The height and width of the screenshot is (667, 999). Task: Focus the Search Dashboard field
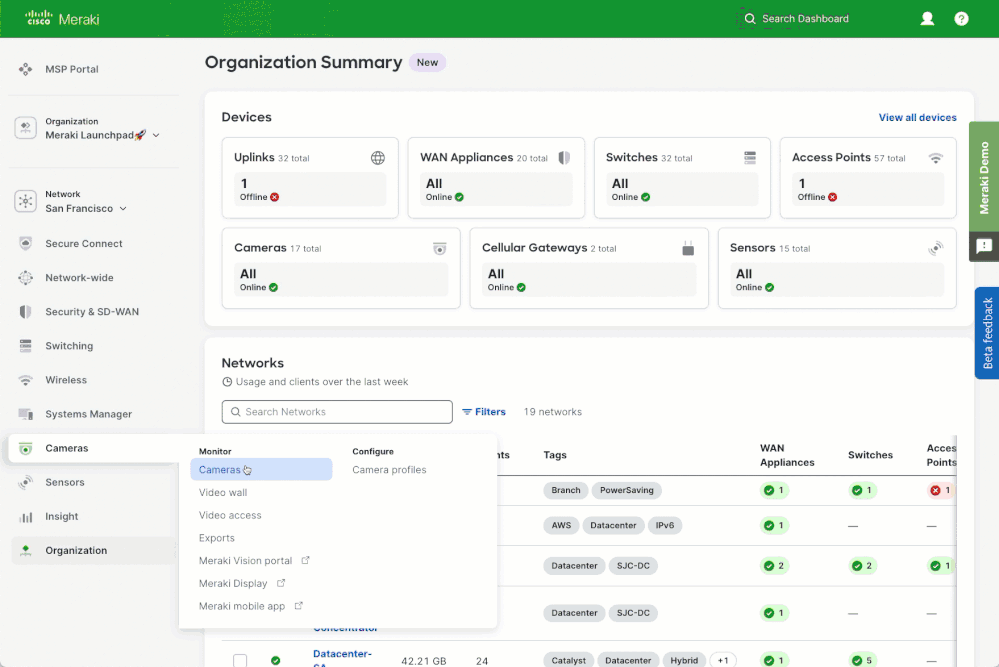pyautogui.click(x=805, y=18)
